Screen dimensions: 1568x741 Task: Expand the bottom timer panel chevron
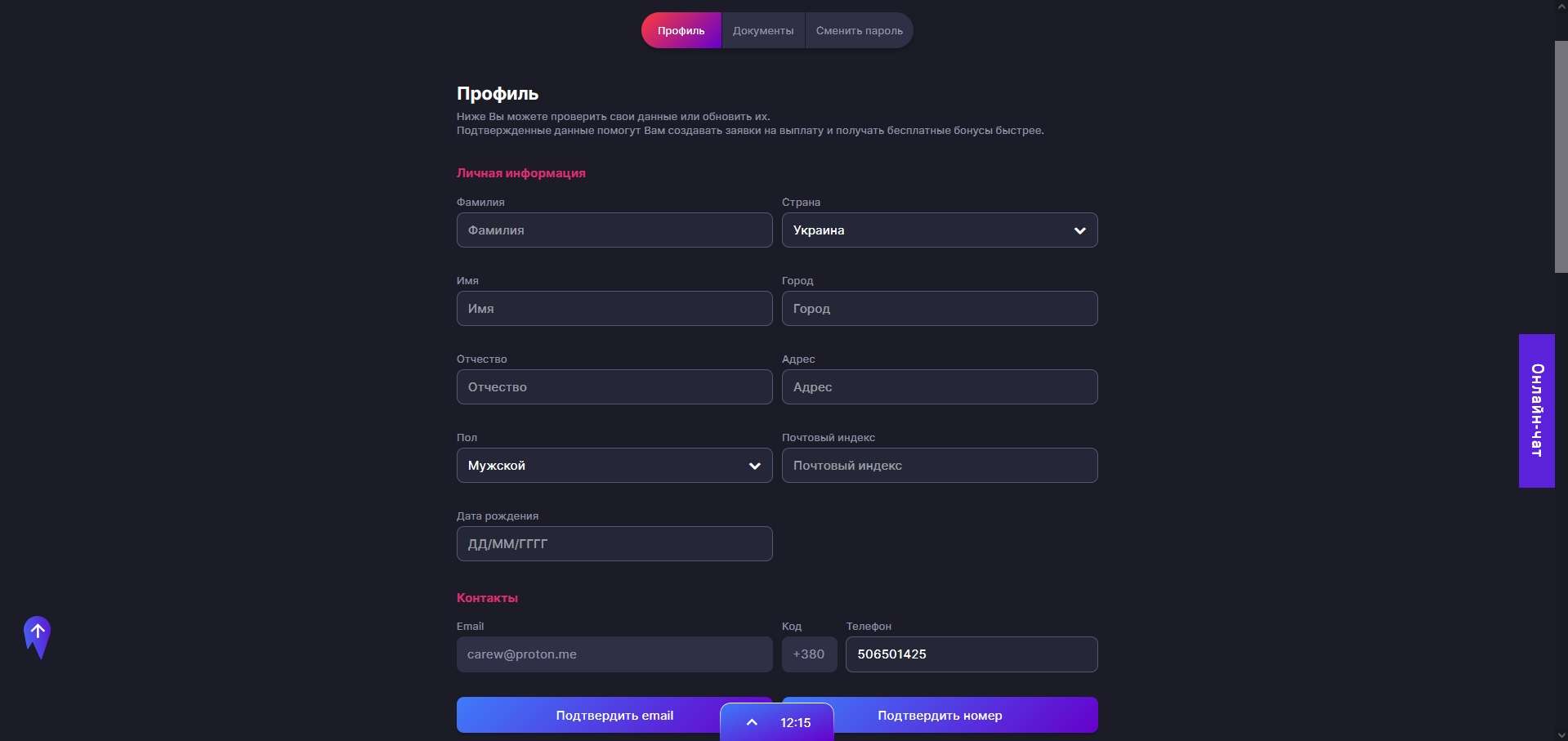752,722
